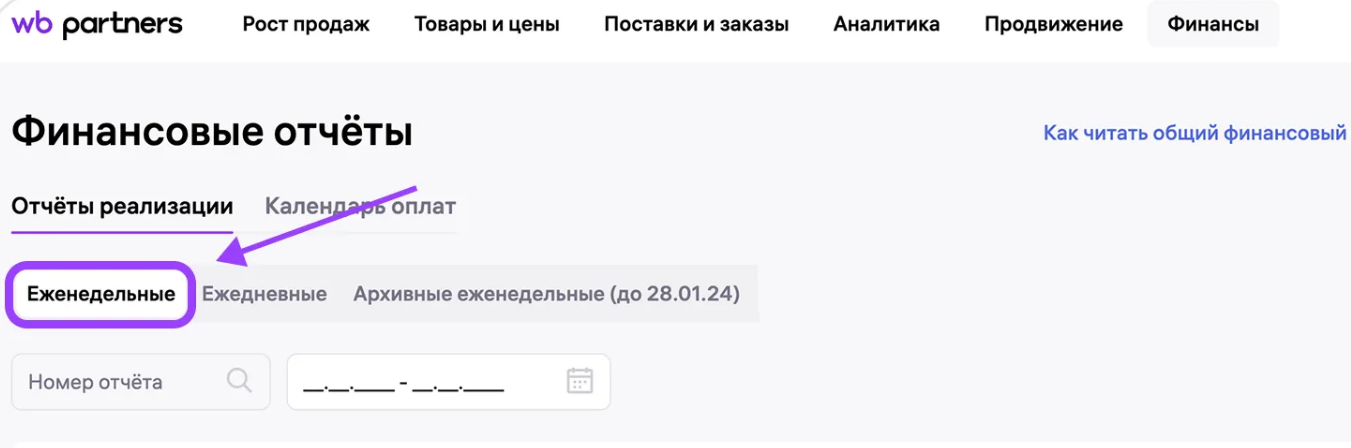Click the Финансовые отчёты page heading

point(212,132)
